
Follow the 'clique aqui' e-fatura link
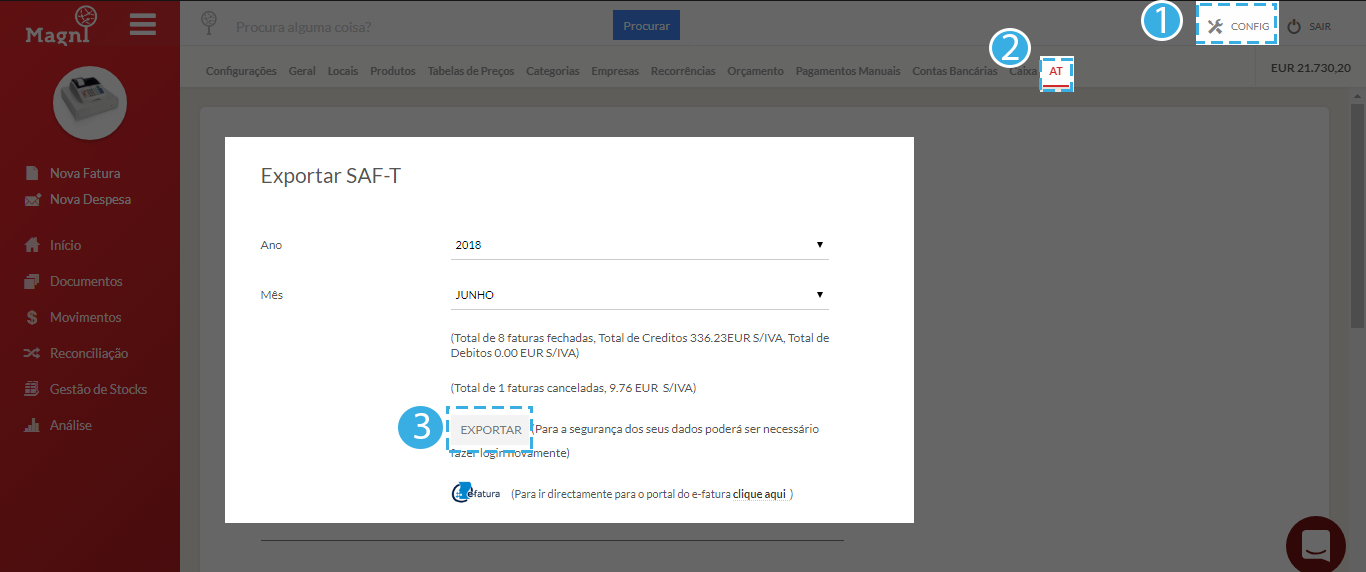click(x=759, y=494)
